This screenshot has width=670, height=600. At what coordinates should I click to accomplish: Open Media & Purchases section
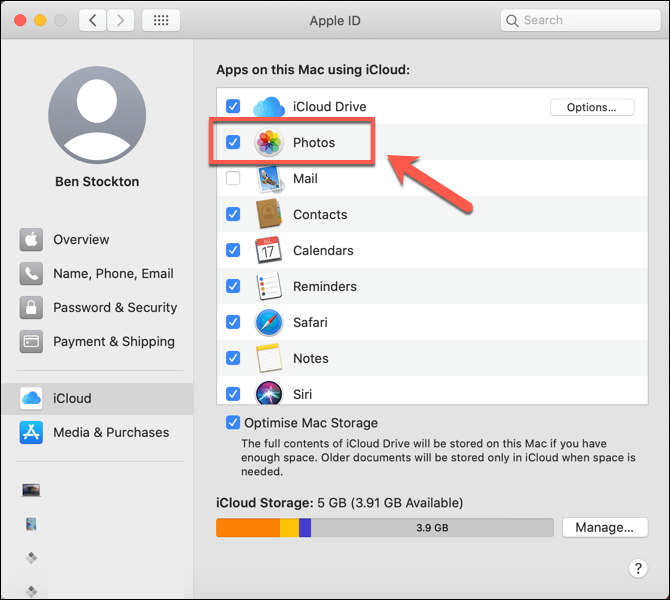coord(97,432)
